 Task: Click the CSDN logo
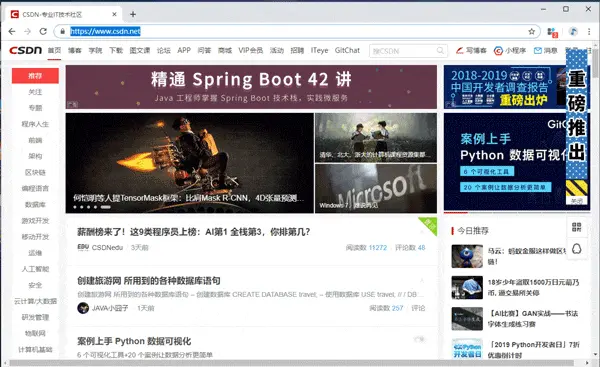point(25,50)
